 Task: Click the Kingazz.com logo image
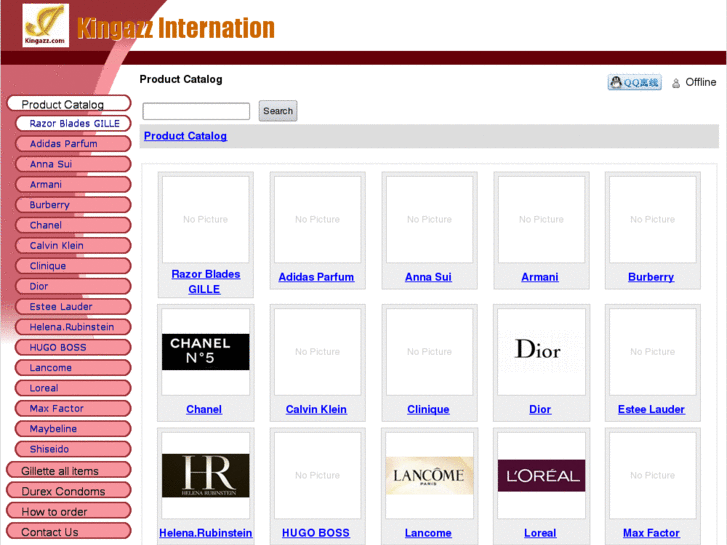click(45, 26)
